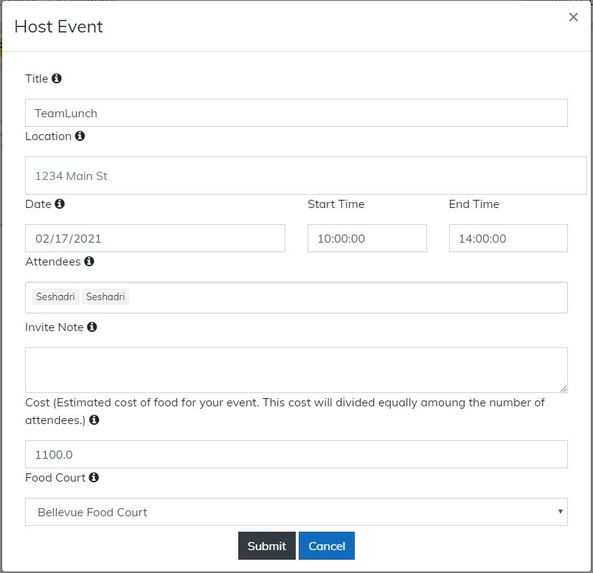Click the Food Court info icon
The height and width of the screenshot is (573, 593).
94,477
